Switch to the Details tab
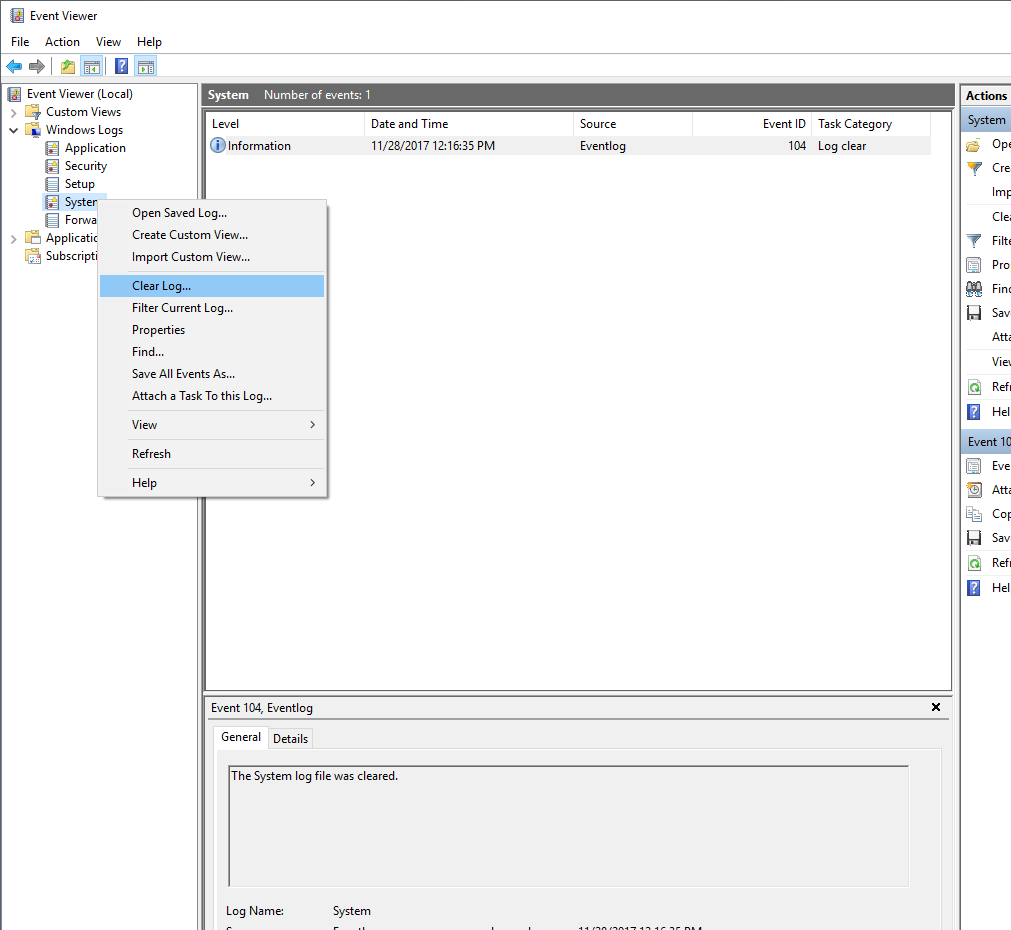 coord(290,739)
